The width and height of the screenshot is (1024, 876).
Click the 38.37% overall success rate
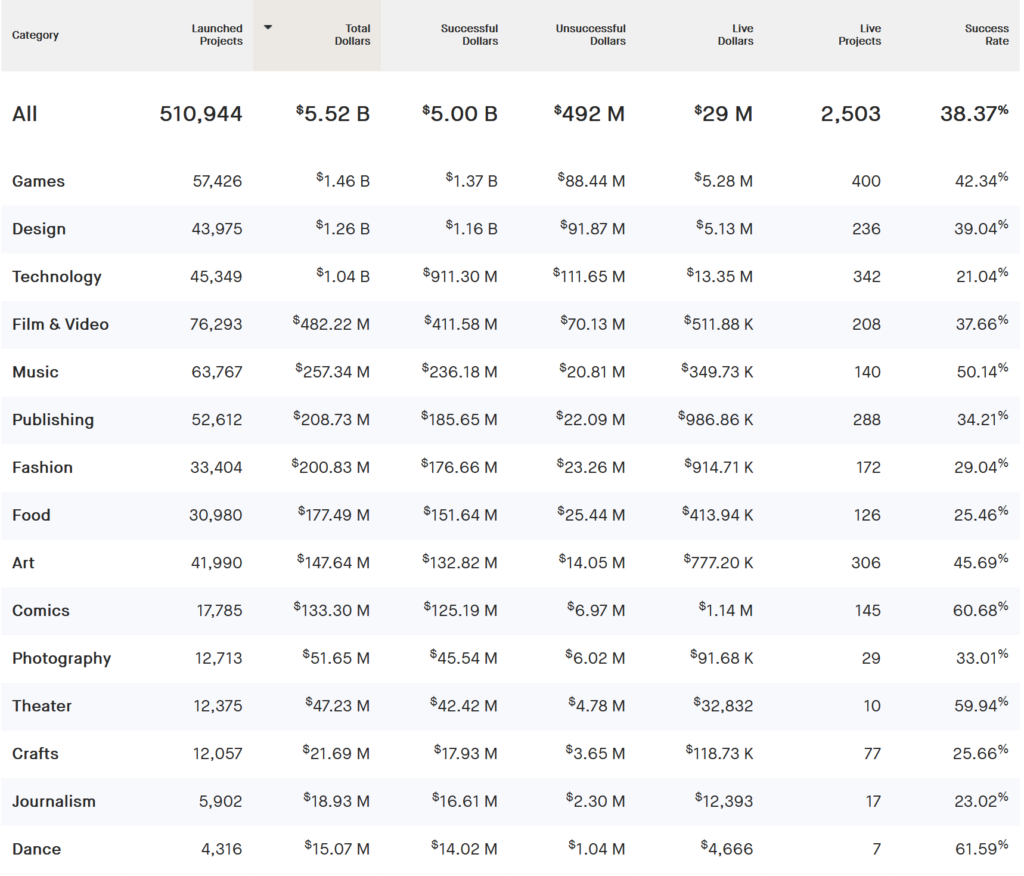[975, 114]
